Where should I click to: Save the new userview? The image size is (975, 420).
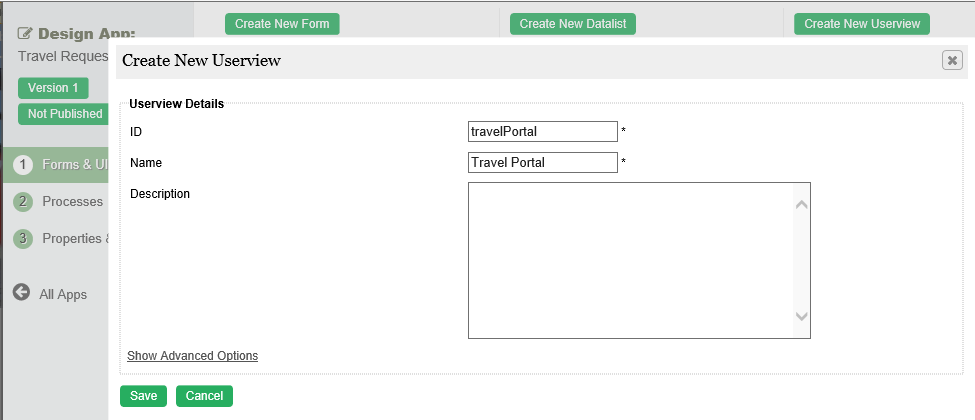[x=144, y=396]
